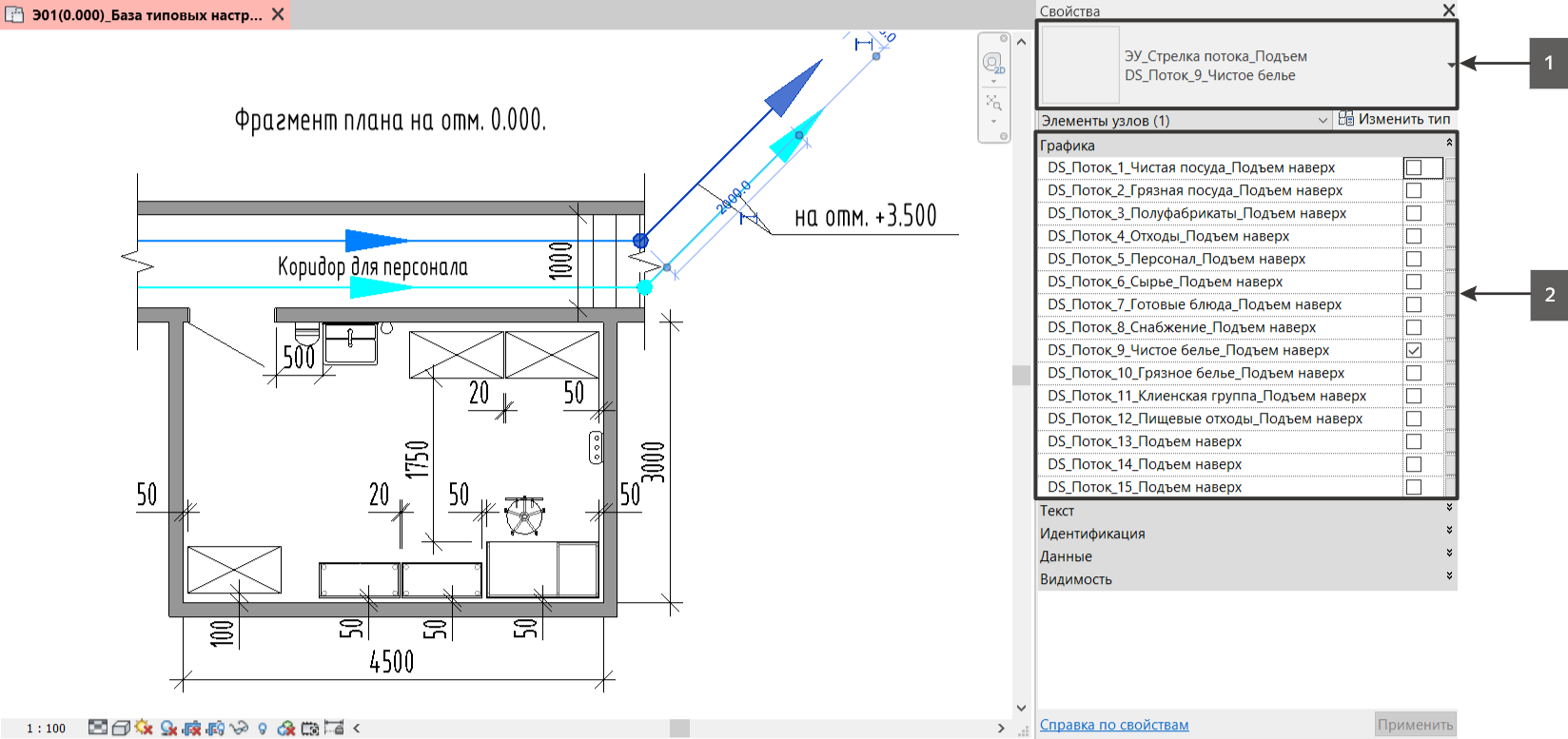Image resolution: width=1568 pixels, height=739 pixels.
Task: Open the type selector dropdown arrow
Action: click(1451, 65)
